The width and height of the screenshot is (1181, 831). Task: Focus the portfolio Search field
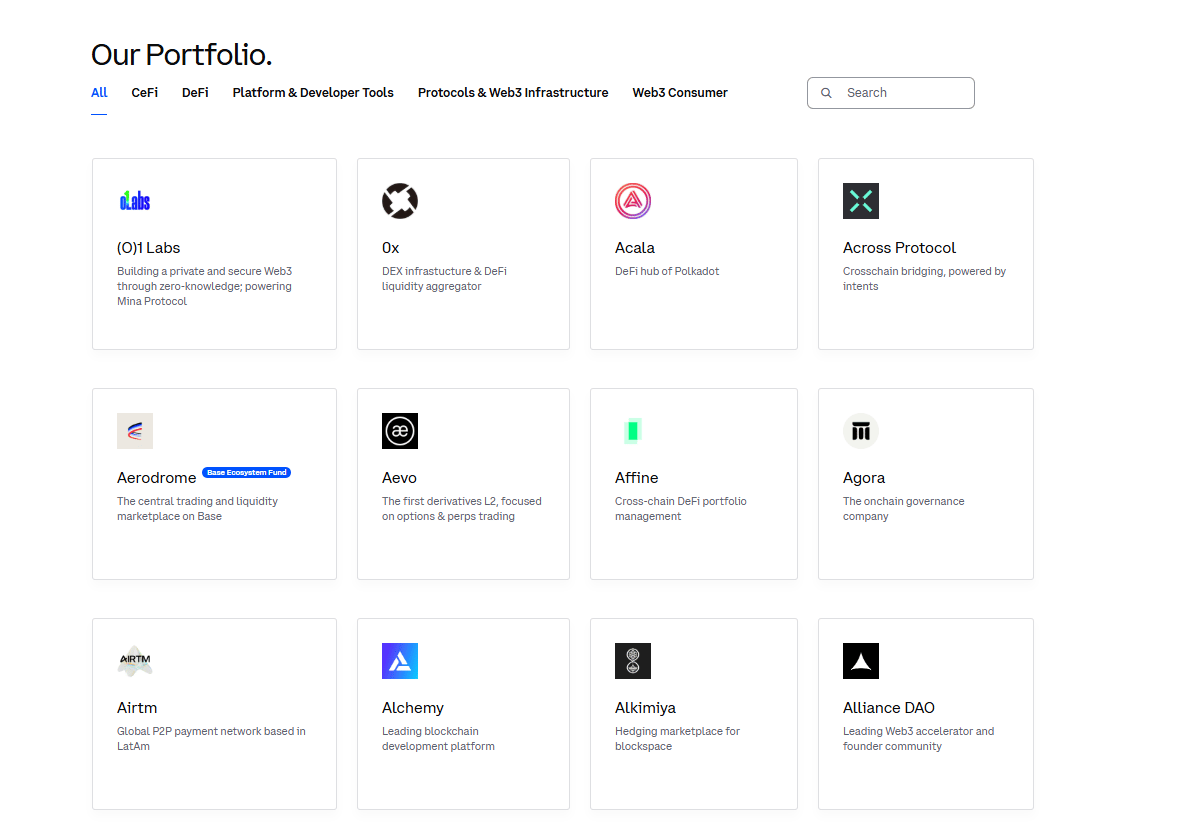(x=891, y=93)
